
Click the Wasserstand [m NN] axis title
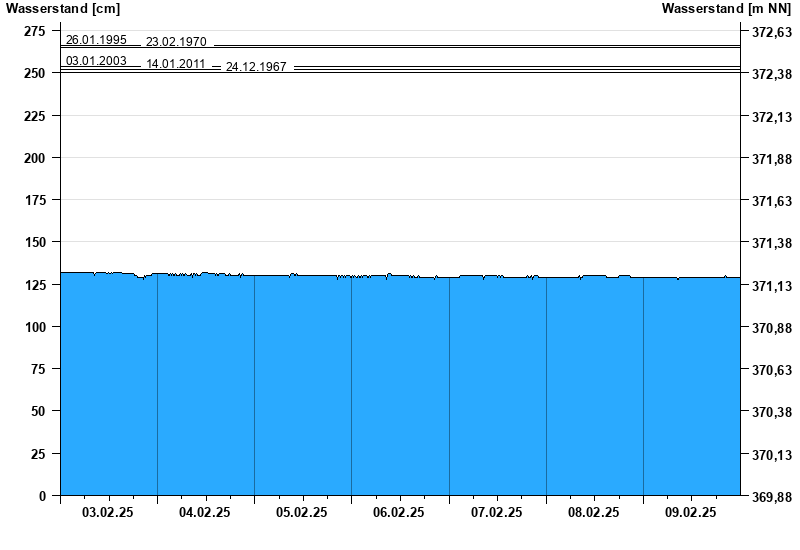coord(726,9)
